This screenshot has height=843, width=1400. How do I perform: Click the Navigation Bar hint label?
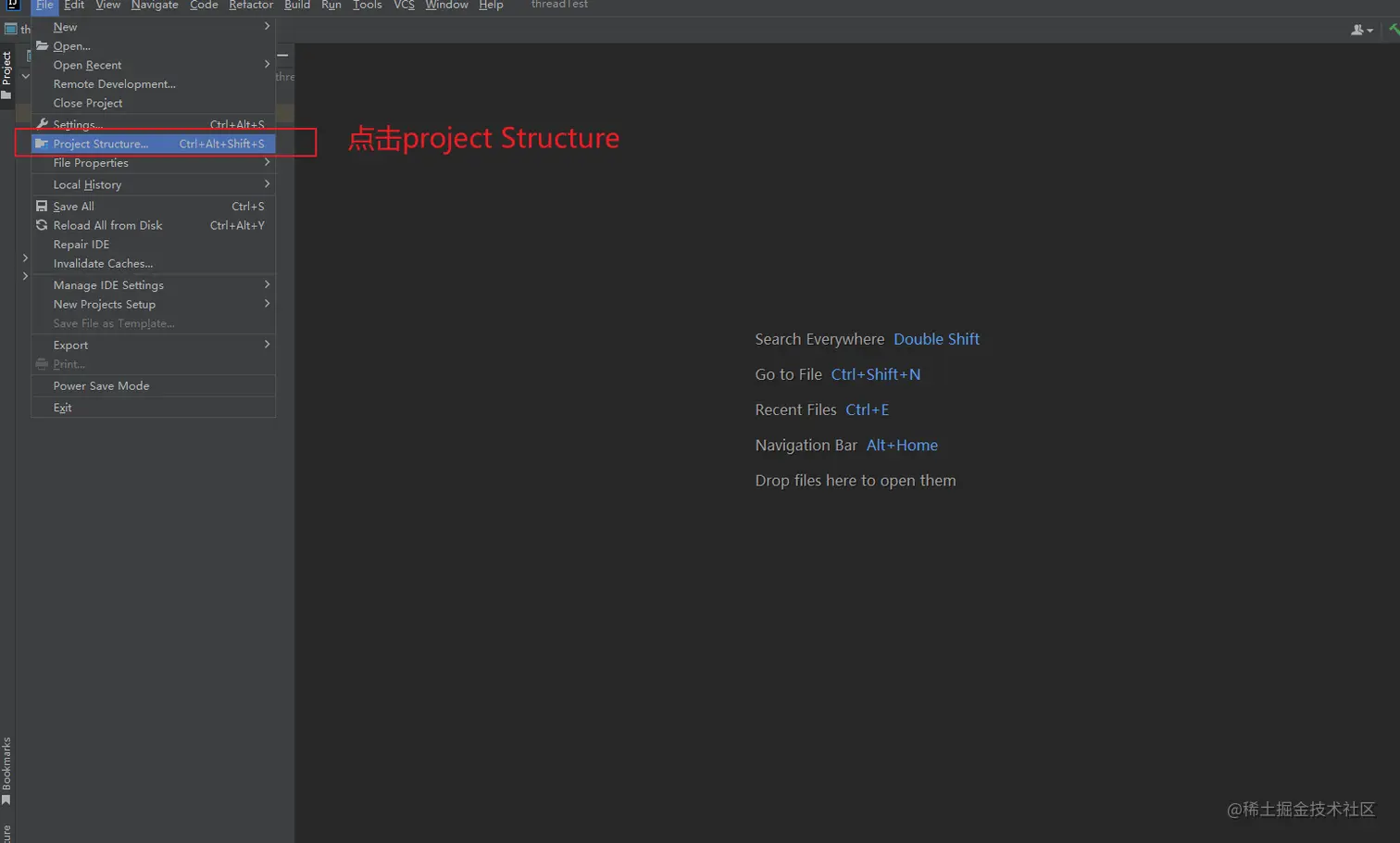(806, 445)
